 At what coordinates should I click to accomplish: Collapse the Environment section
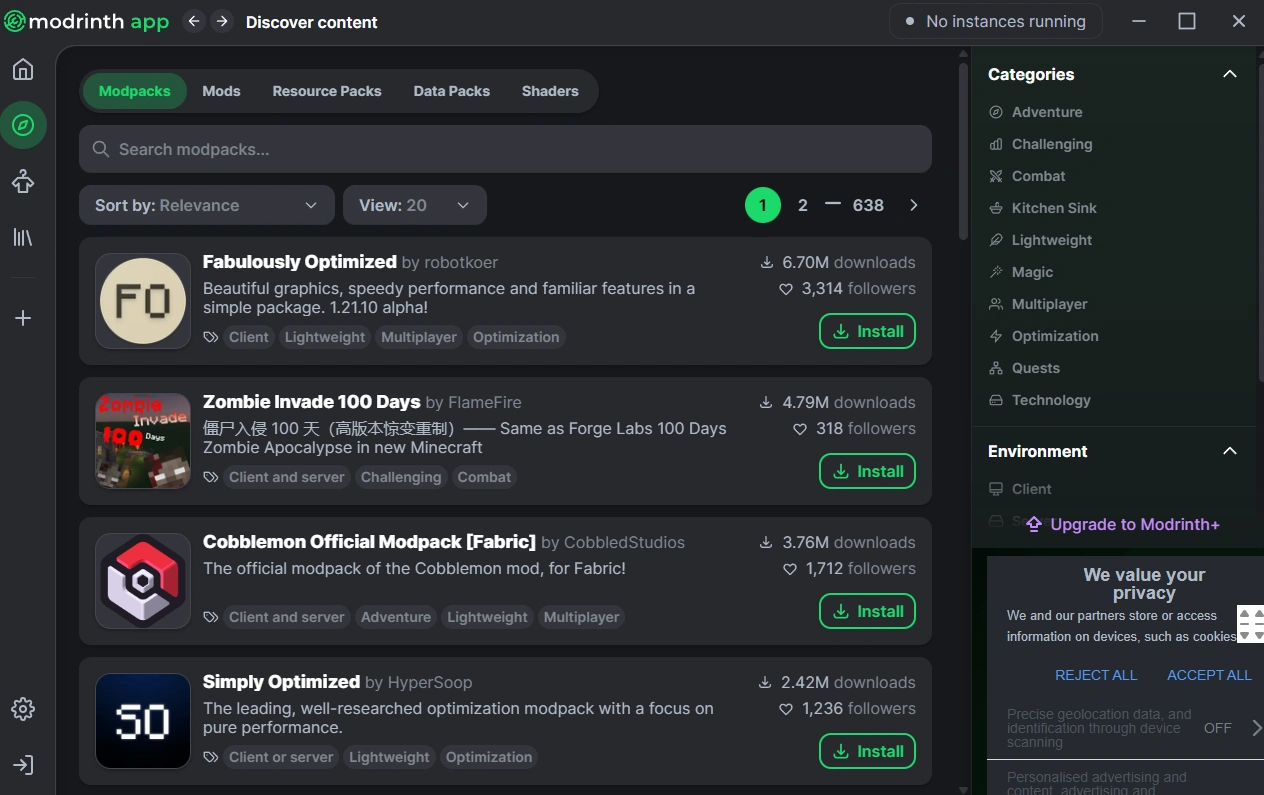pyautogui.click(x=1230, y=451)
